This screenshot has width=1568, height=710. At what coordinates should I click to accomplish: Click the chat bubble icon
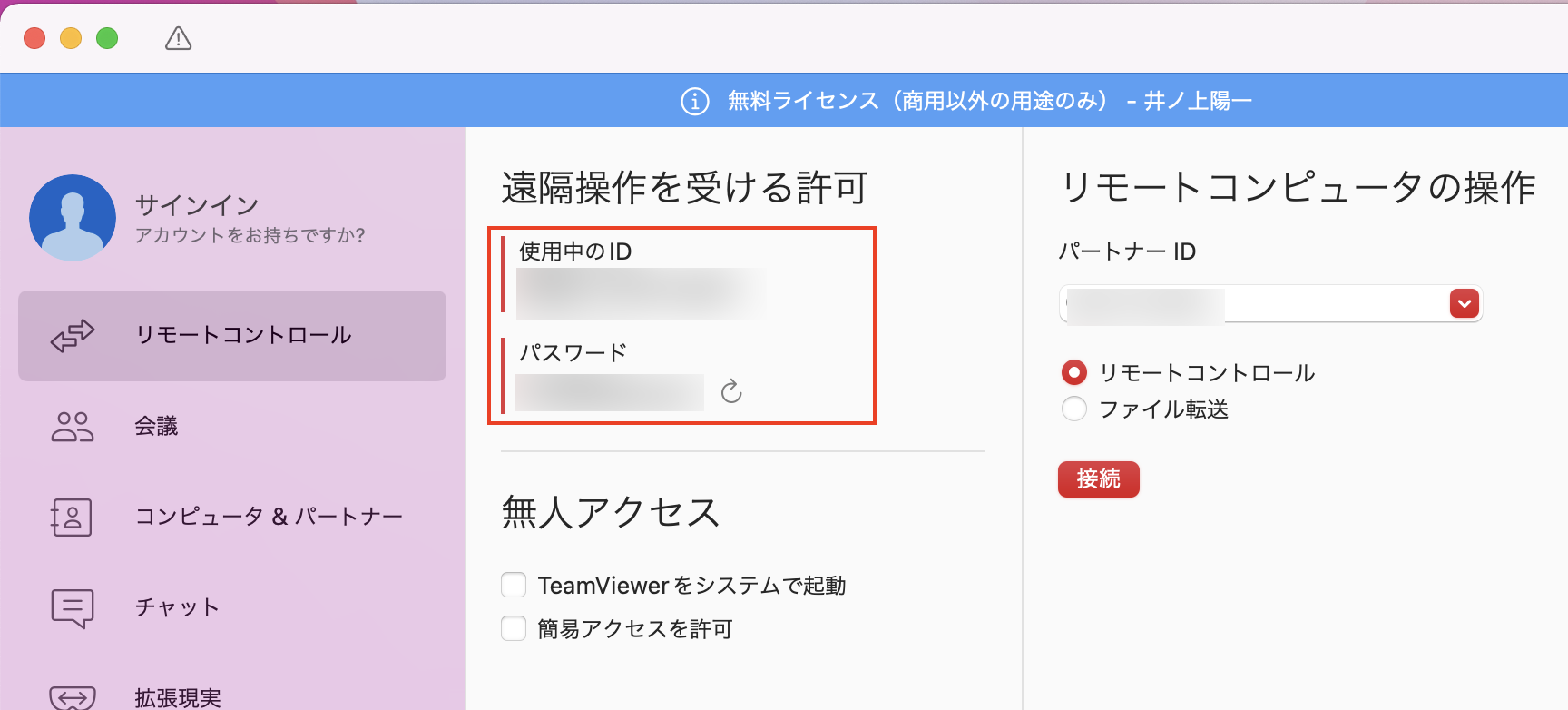point(73,607)
